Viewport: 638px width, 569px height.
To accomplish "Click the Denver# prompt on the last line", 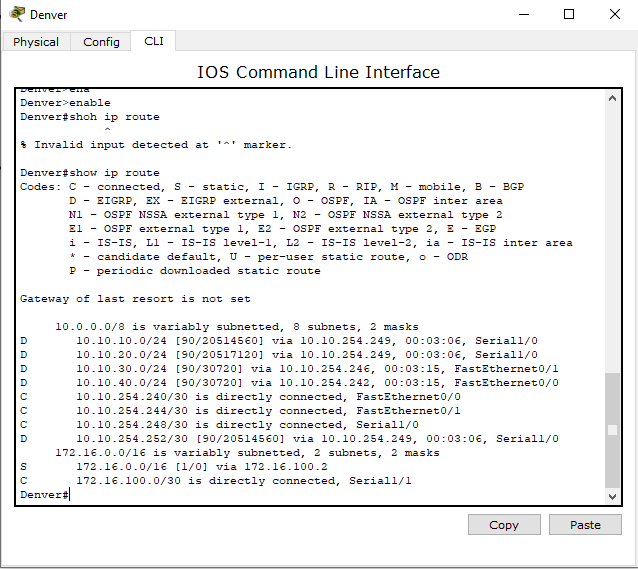I will tap(44, 495).
